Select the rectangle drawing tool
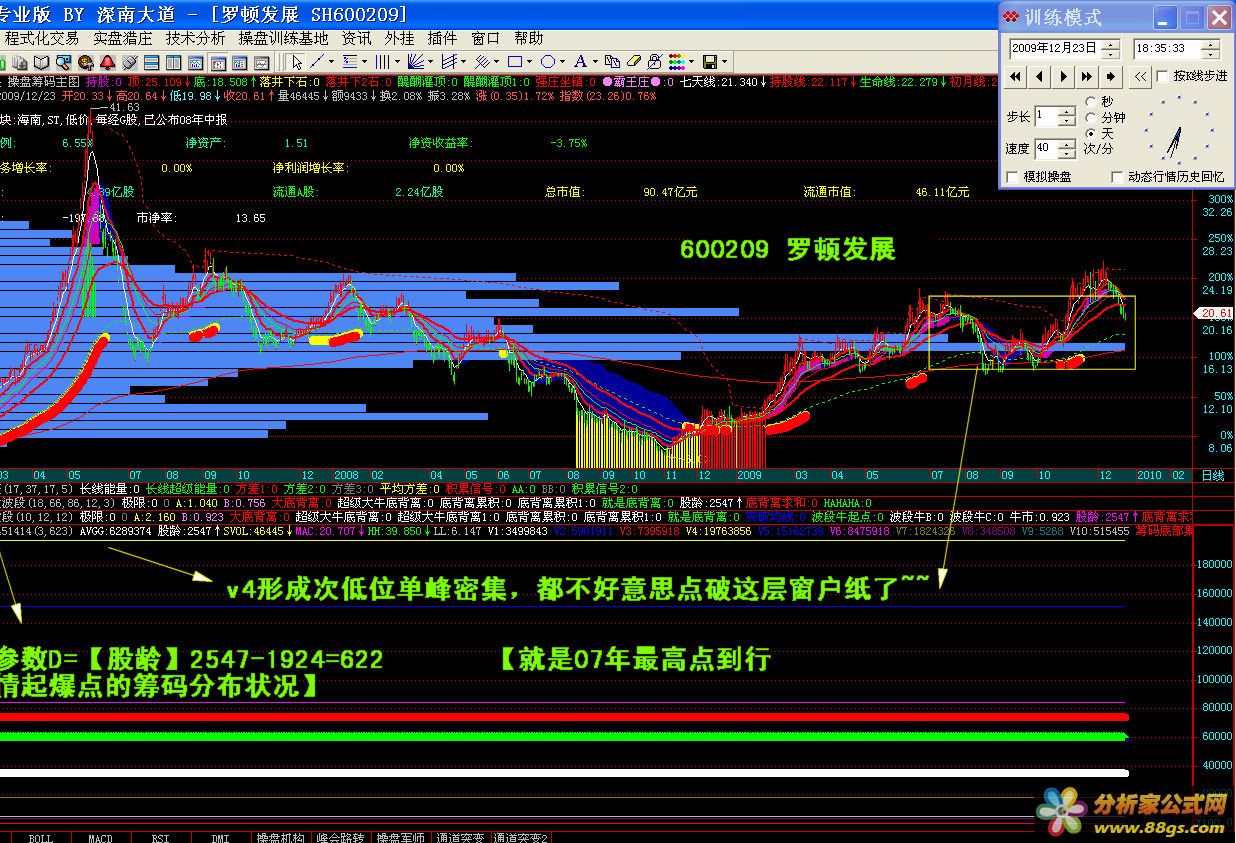This screenshot has width=1236, height=843. (514, 61)
